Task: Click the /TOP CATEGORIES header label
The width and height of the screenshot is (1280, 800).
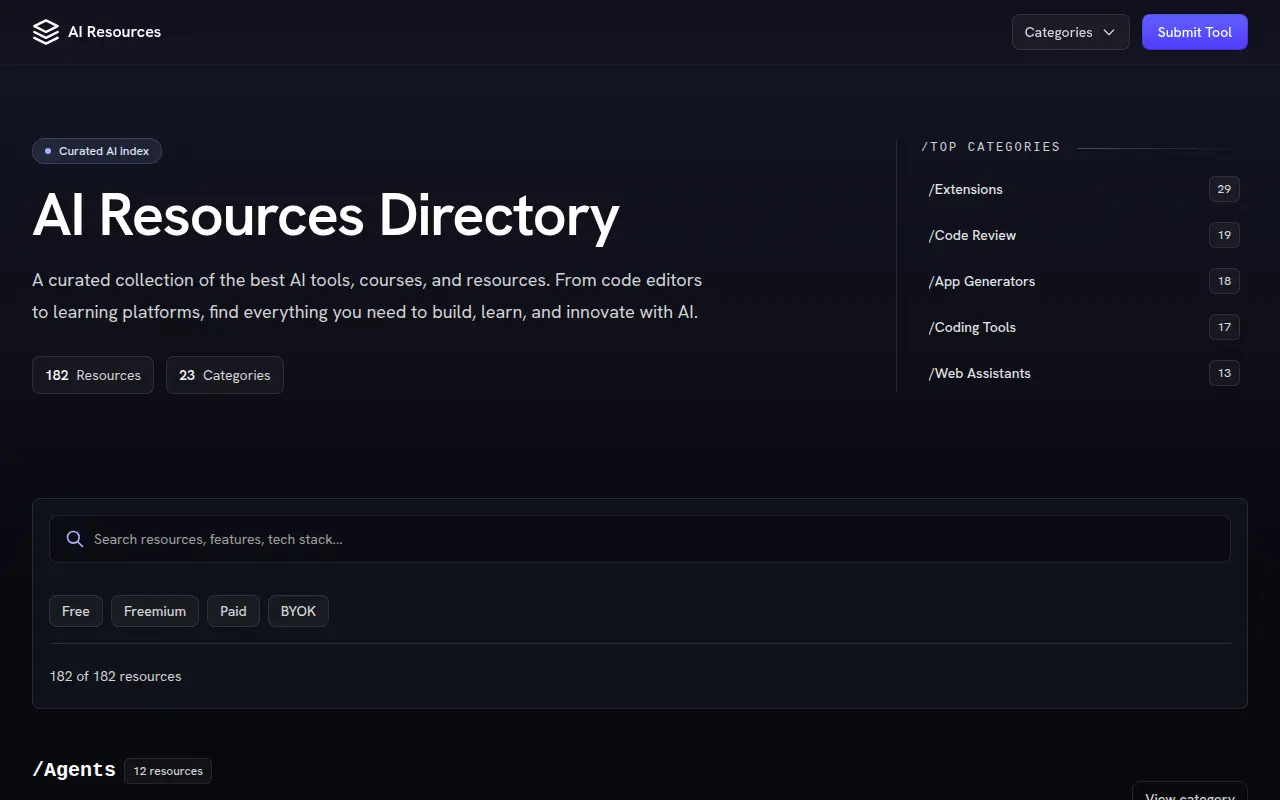Action: point(991,147)
